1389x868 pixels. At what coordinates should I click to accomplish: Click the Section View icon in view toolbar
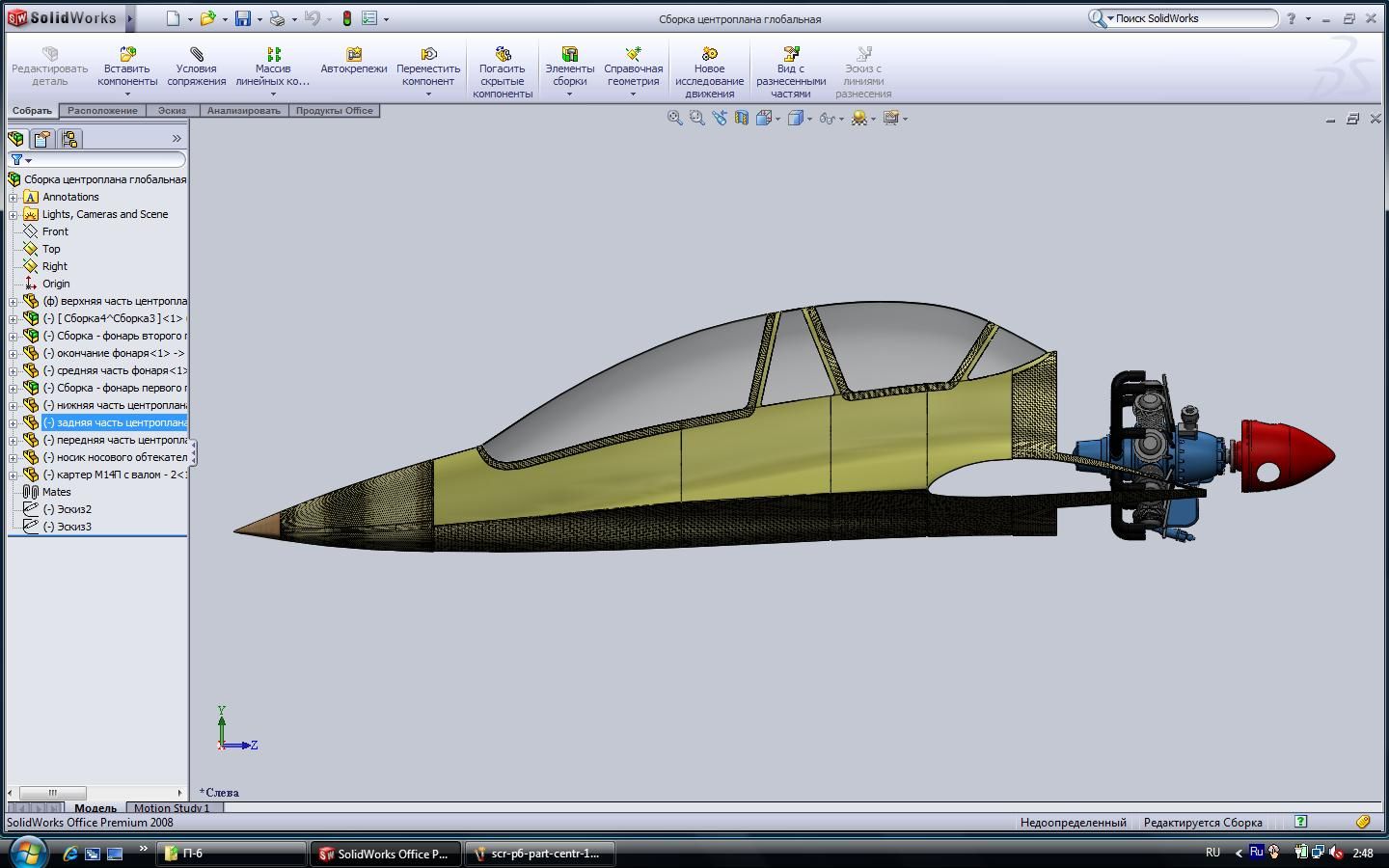[741, 118]
